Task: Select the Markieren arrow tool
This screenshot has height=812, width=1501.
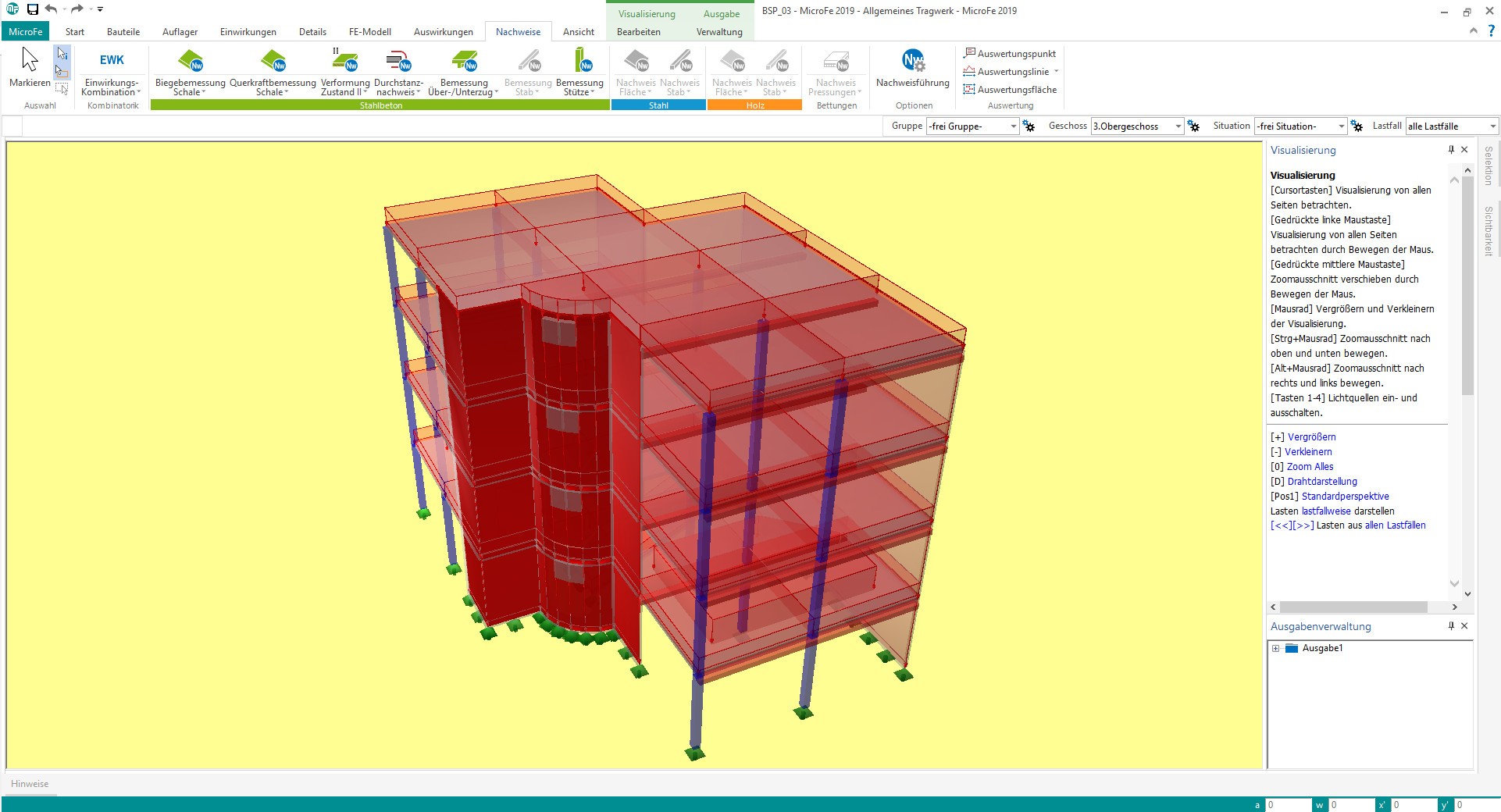Action: (x=30, y=68)
